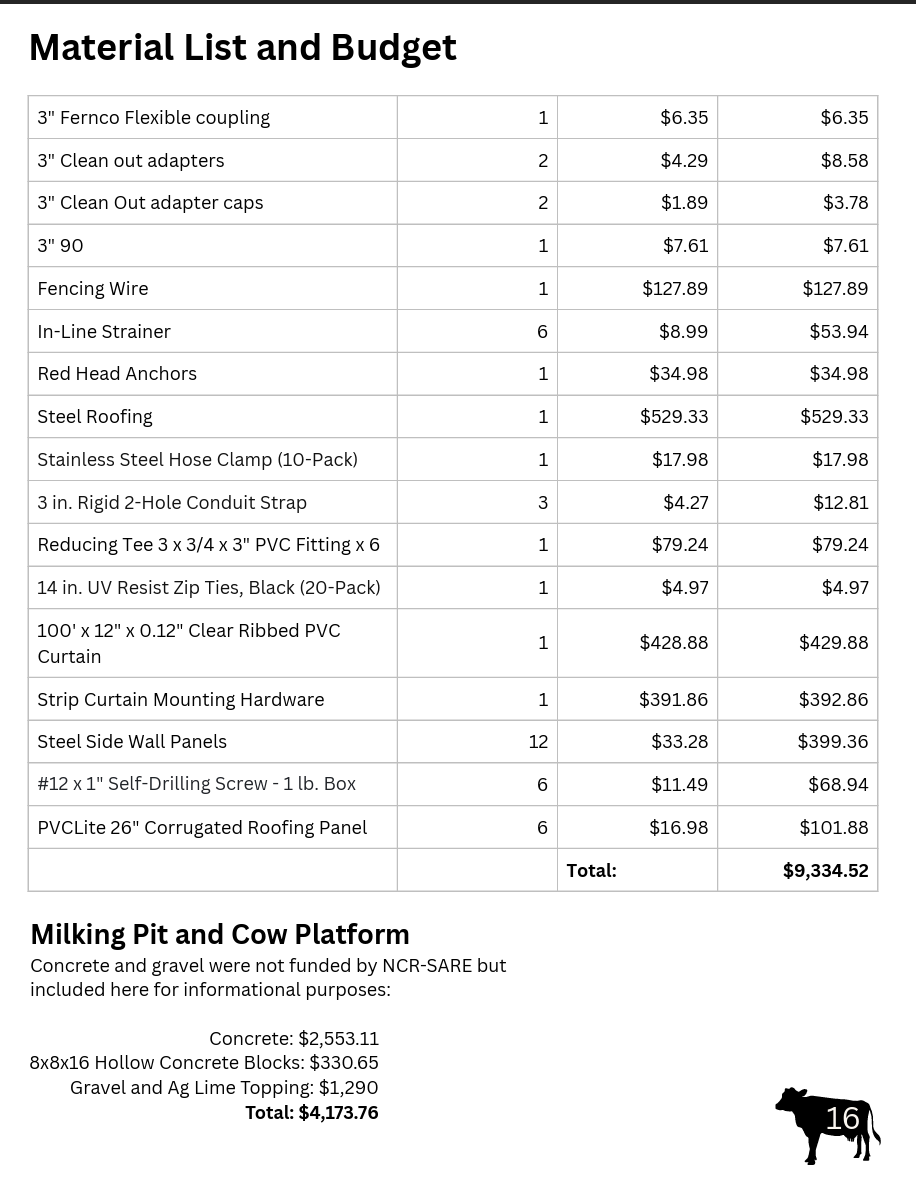Click the Total: label in table

(x=592, y=870)
